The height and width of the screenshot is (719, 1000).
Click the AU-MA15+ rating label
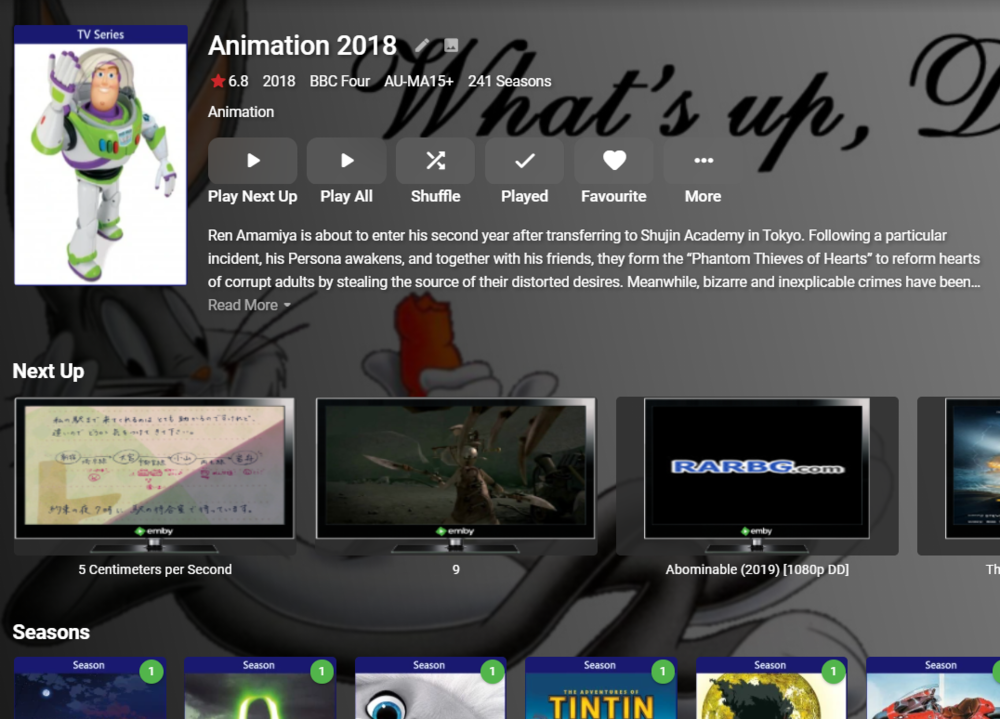pyautogui.click(x=418, y=81)
